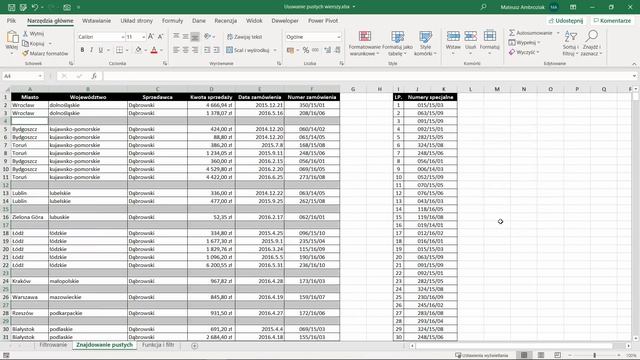This screenshot has width=640, height=360.
Task: Open the Filtrowanie sheet tab
Action: [x=53, y=345]
